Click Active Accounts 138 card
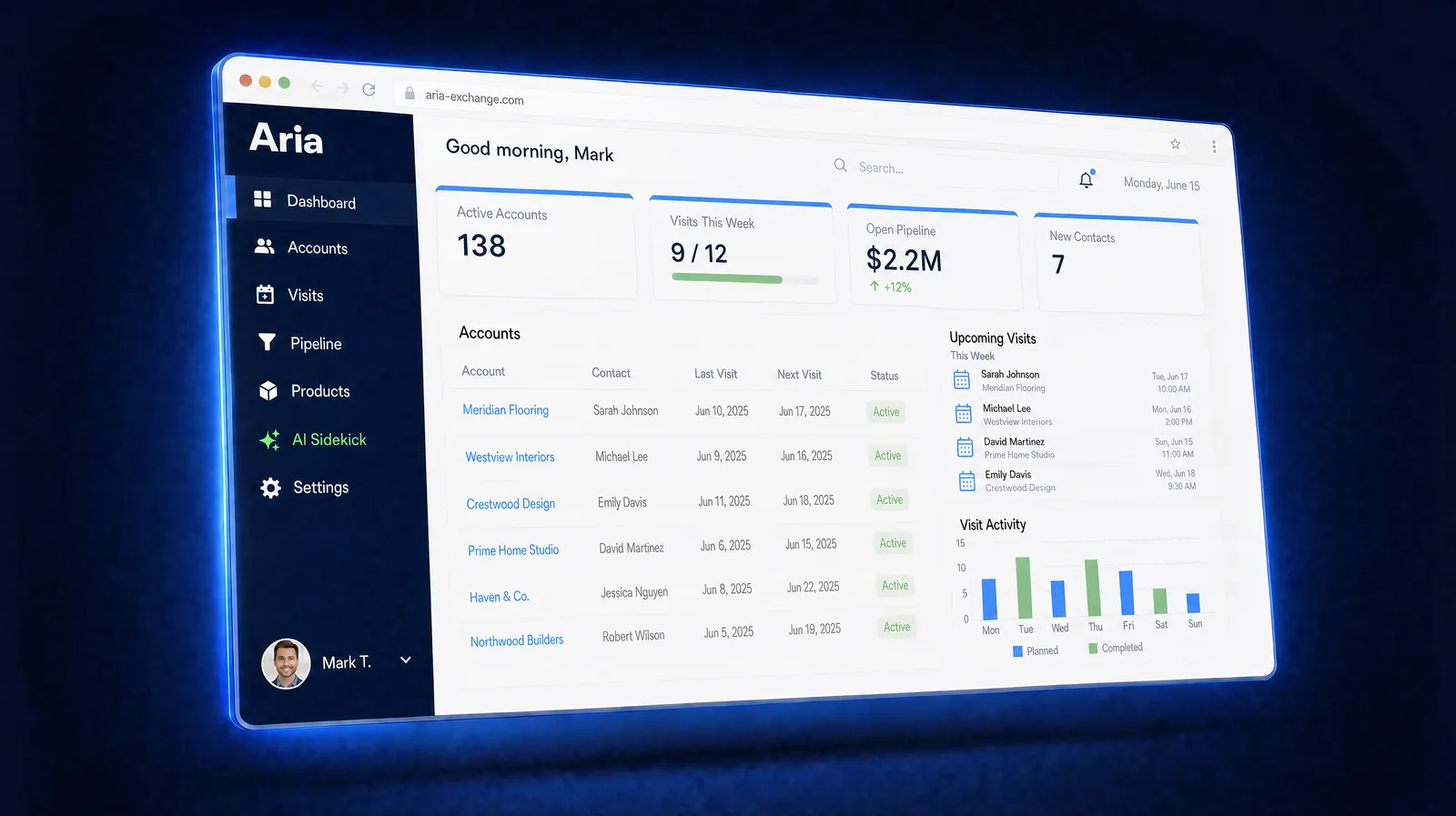Viewport: 1456px width, 816px height. 536,243
